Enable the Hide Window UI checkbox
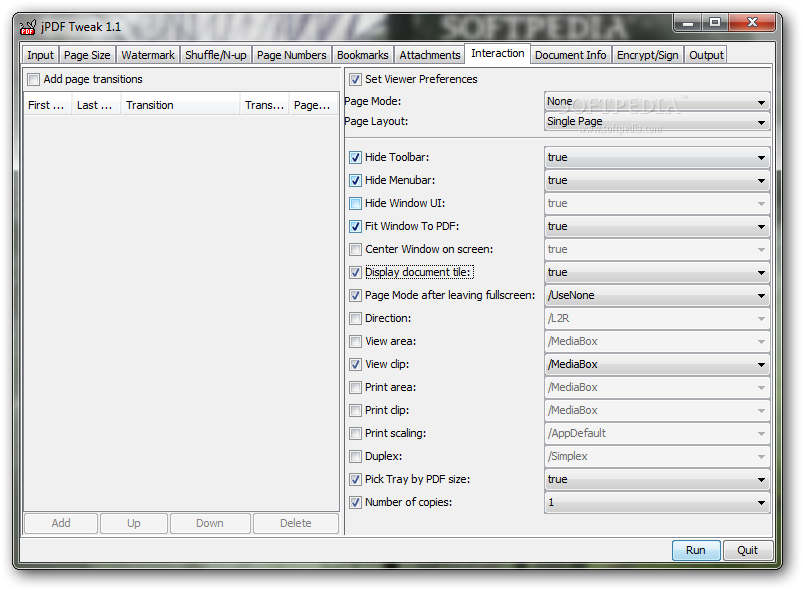 355,203
